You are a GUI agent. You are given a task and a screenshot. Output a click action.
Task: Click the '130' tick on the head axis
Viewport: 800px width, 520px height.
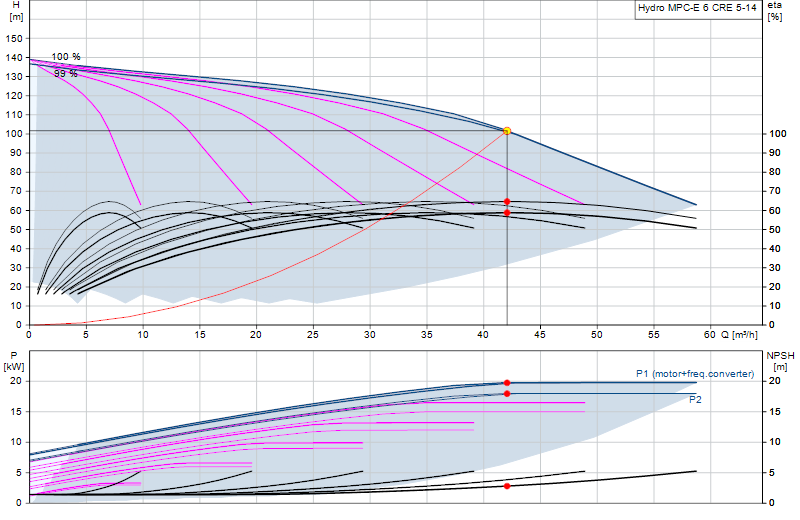(14, 77)
